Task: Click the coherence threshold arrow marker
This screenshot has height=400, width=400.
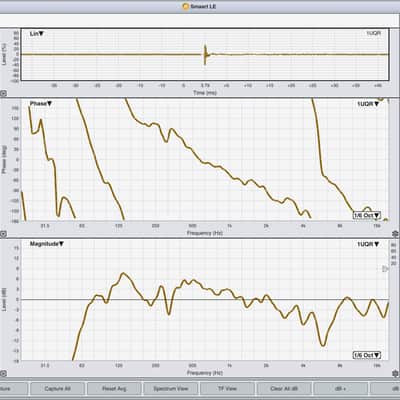Action: pos(385,269)
